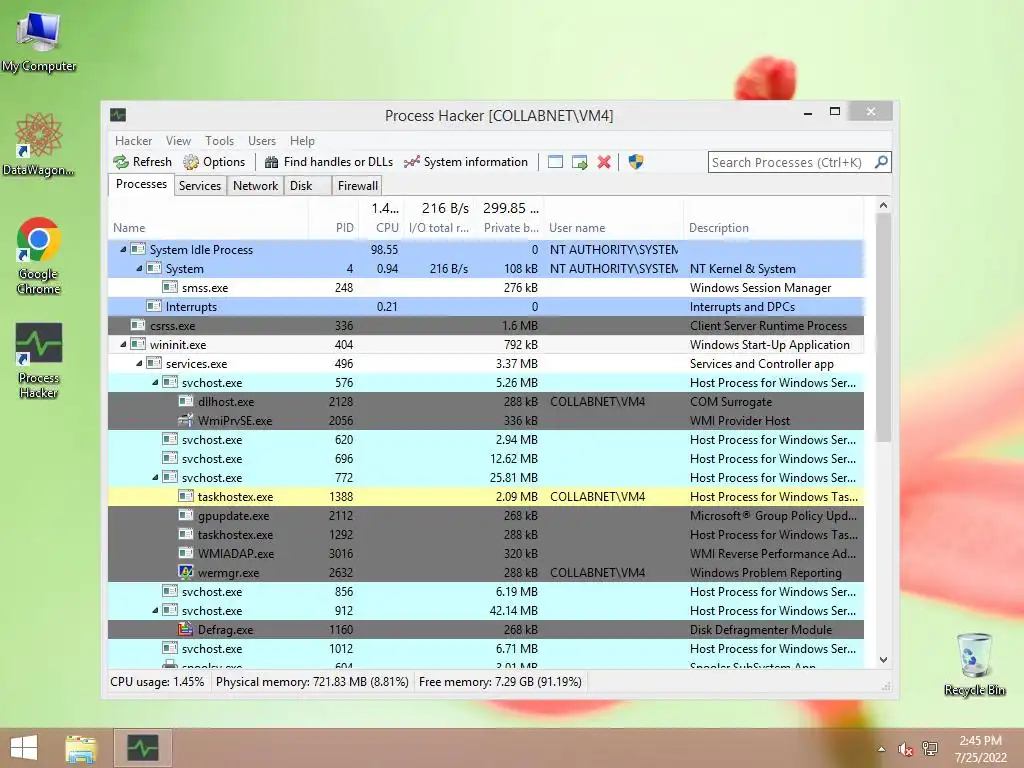Click the process list vertical scrollbar thumb
1024x768 pixels.
coord(883,328)
